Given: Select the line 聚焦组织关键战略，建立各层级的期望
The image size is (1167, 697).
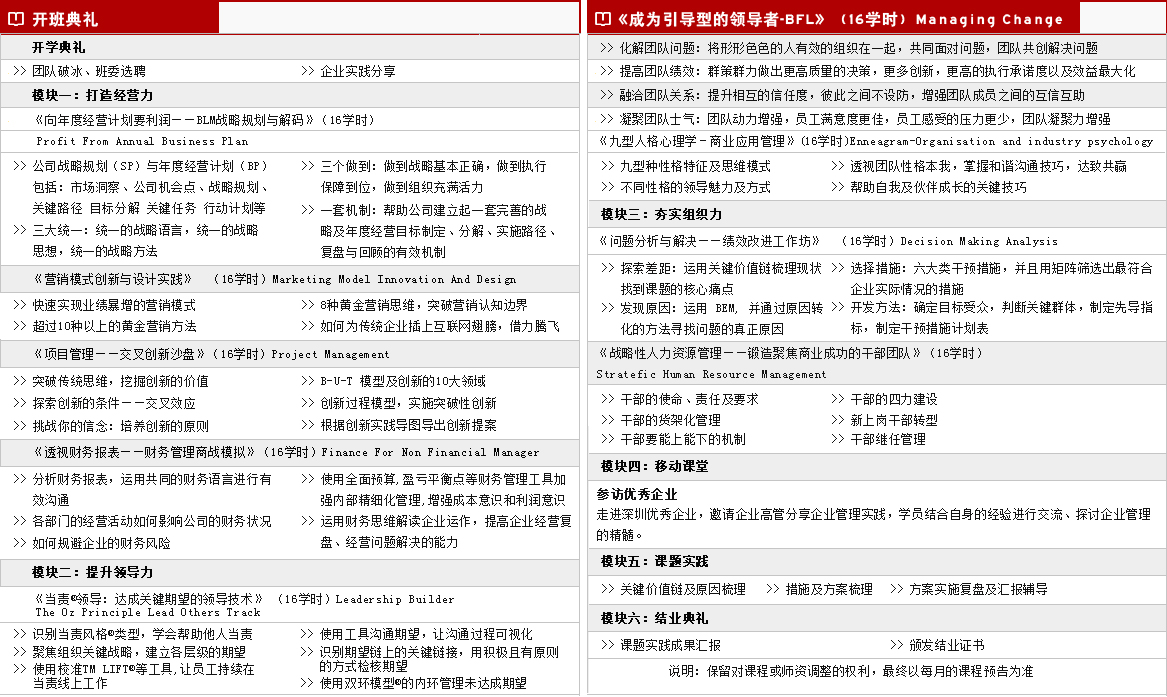Looking at the screenshot, I should point(138,652).
